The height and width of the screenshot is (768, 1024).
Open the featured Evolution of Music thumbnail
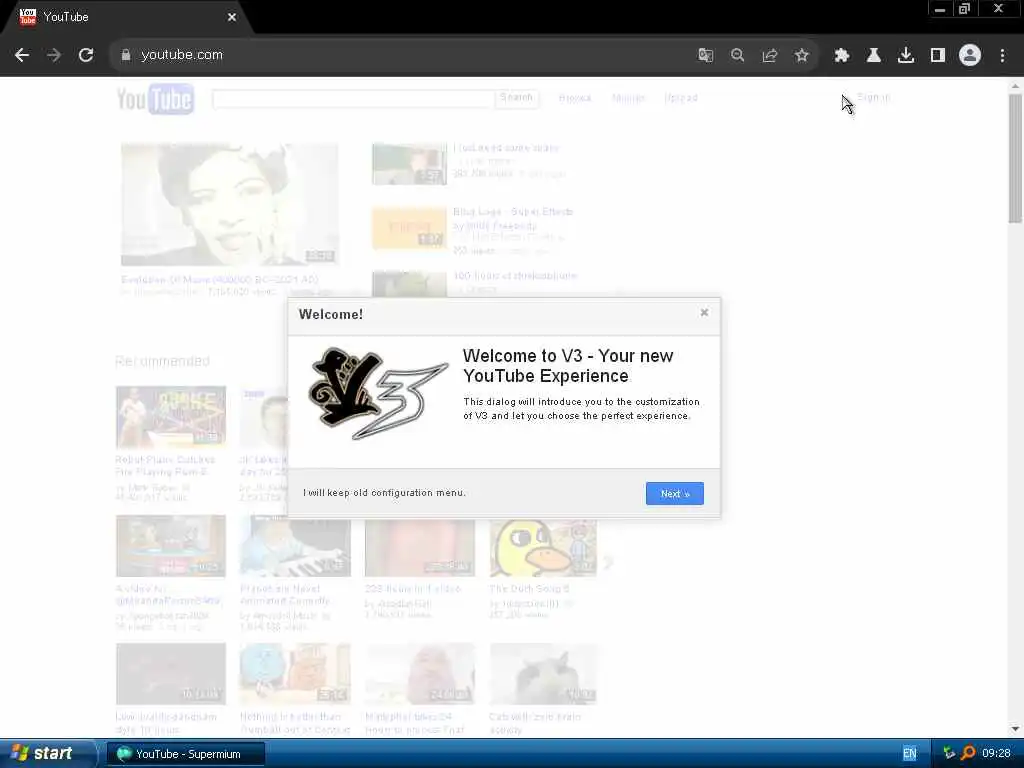[x=230, y=204]
